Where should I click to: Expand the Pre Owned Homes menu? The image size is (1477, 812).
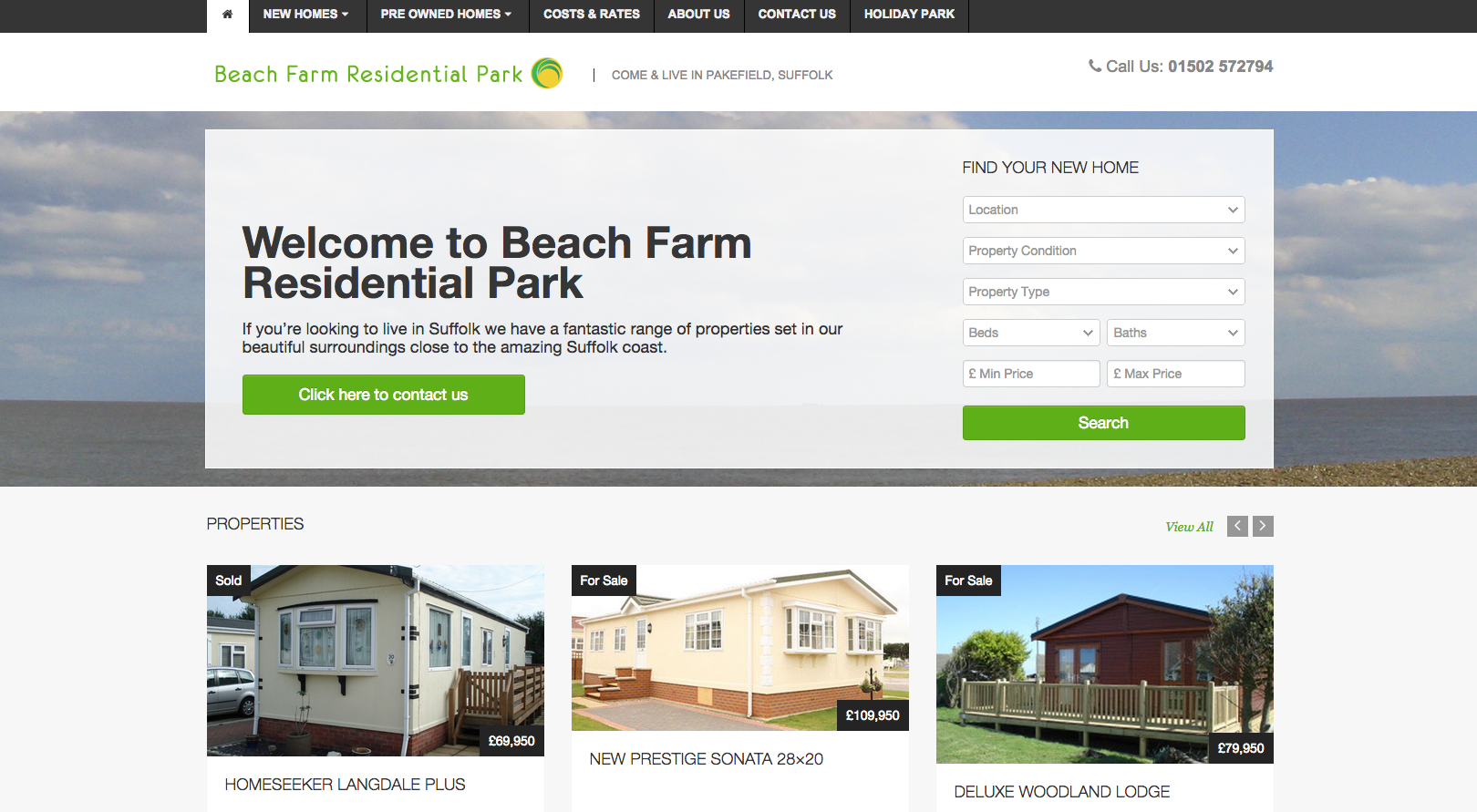(447, 15)
